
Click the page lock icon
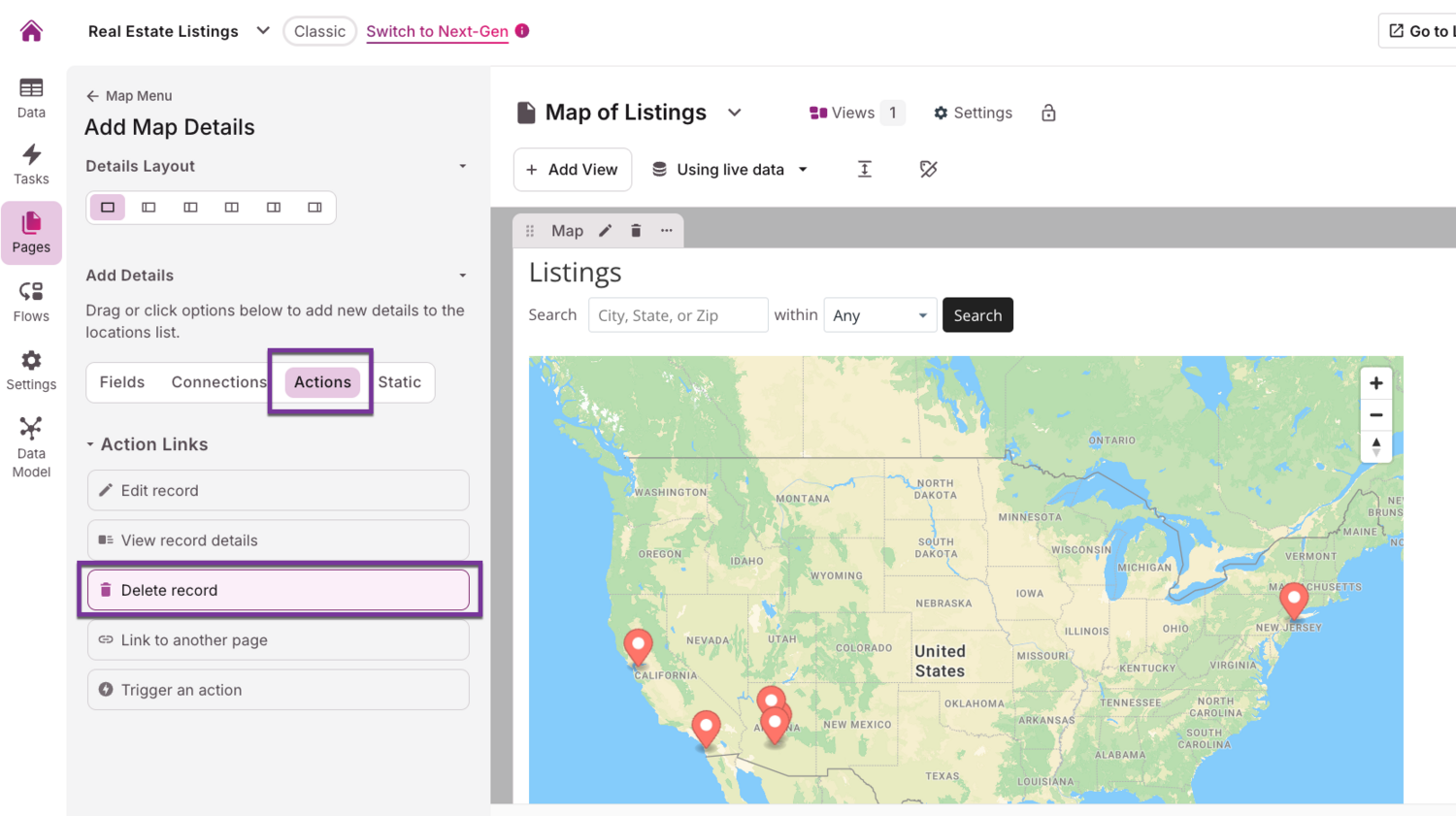pyautogui.click(x=1048, y=114)
